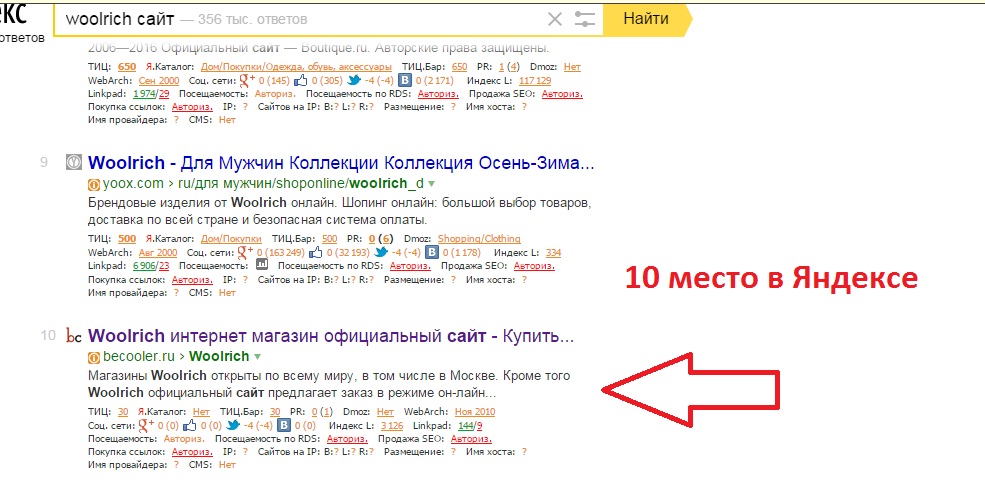This screenshot has width=985, height=498.
Task: Click ТИЦ value 650 in top result
Action: [127, 67]
